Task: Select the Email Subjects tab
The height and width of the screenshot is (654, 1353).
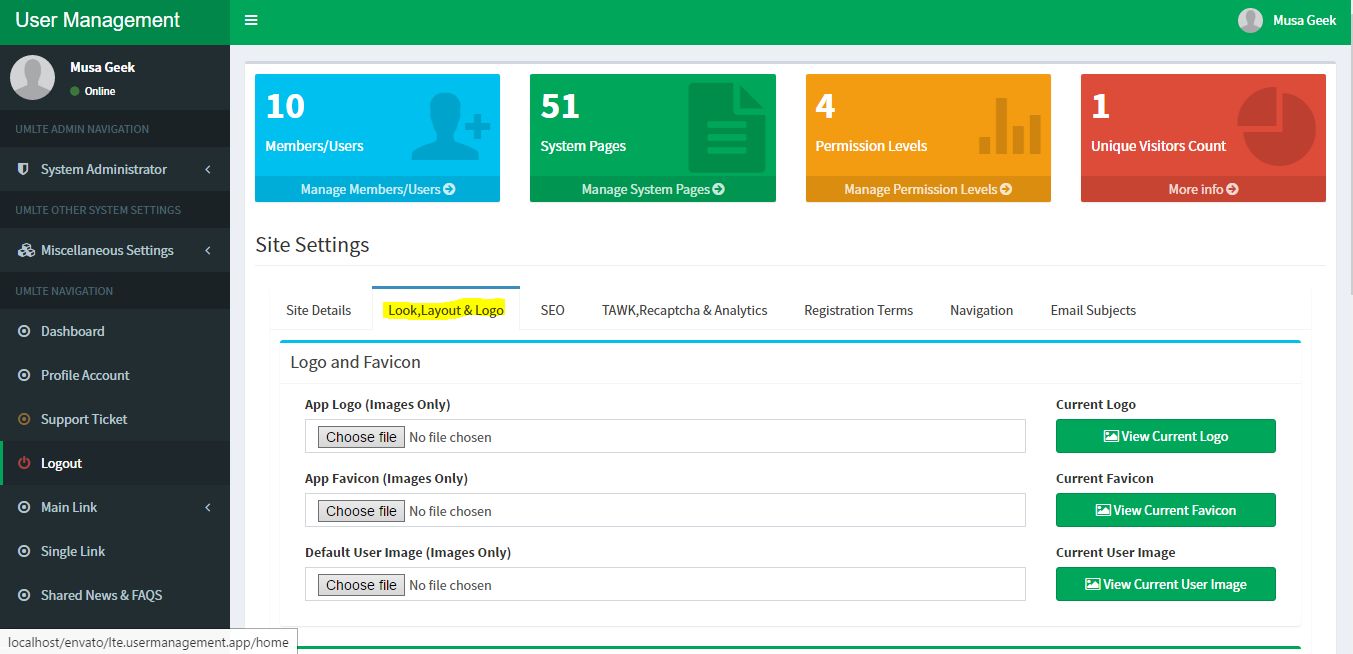Action: pyautogui.click(x=1092, y=310)
